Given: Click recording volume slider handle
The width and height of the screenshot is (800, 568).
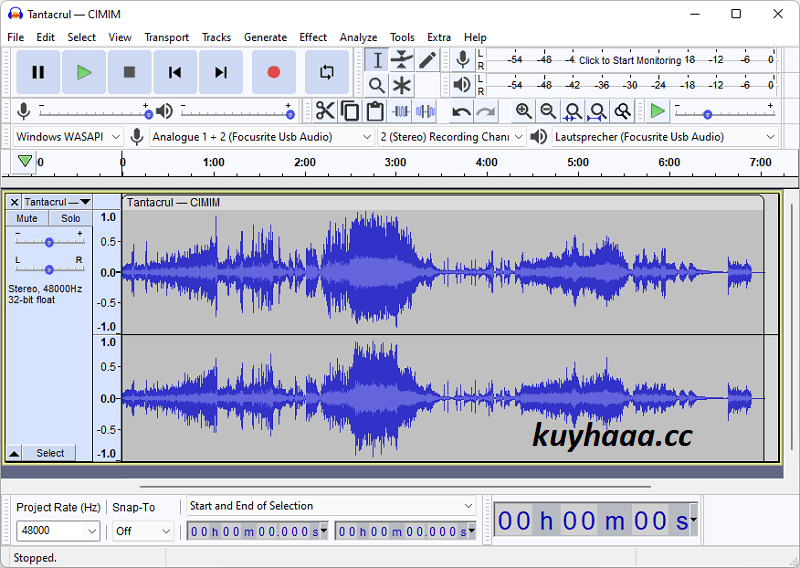Looking at the screenshot, I should pyautogui.click(x=148, y=115).
